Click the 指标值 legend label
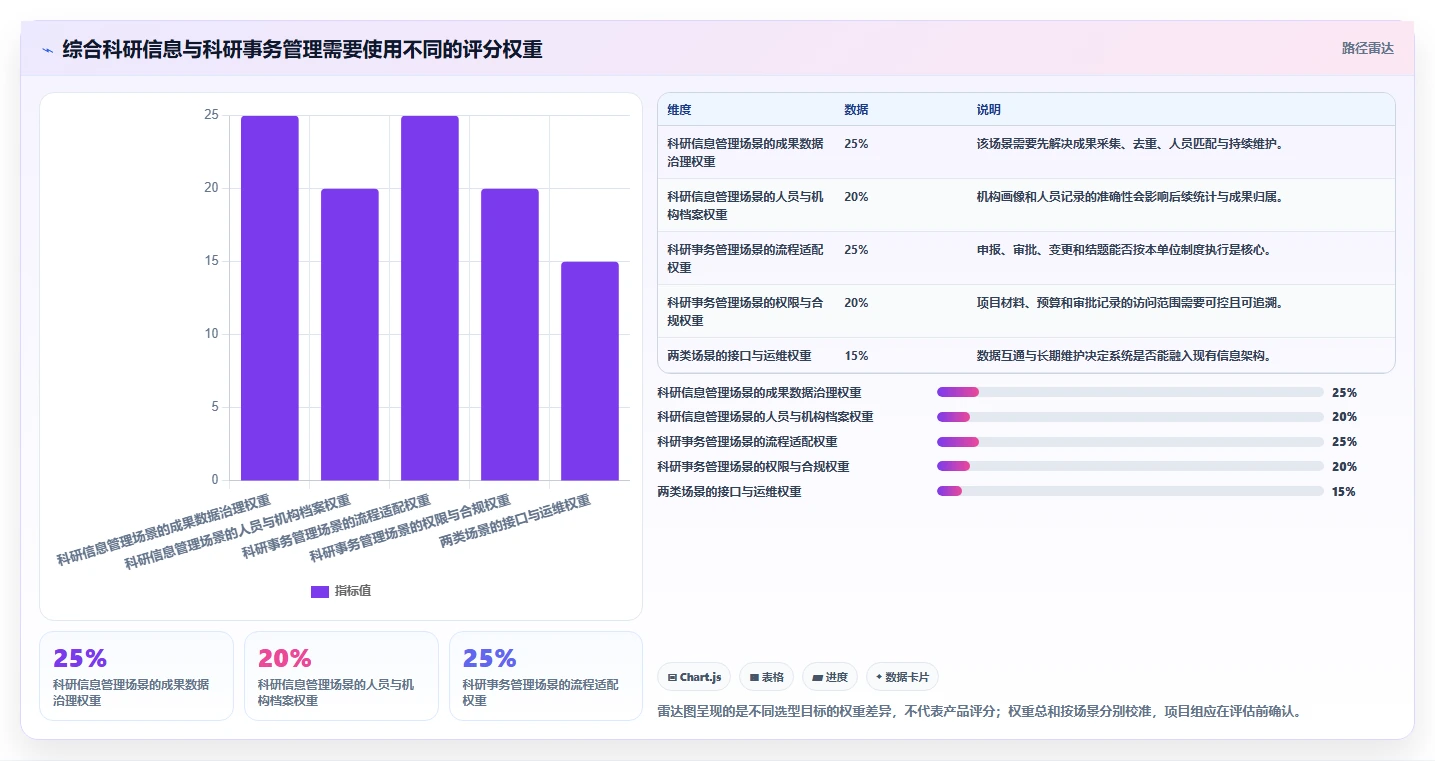1435x761 pixels. tap(353, 591)
